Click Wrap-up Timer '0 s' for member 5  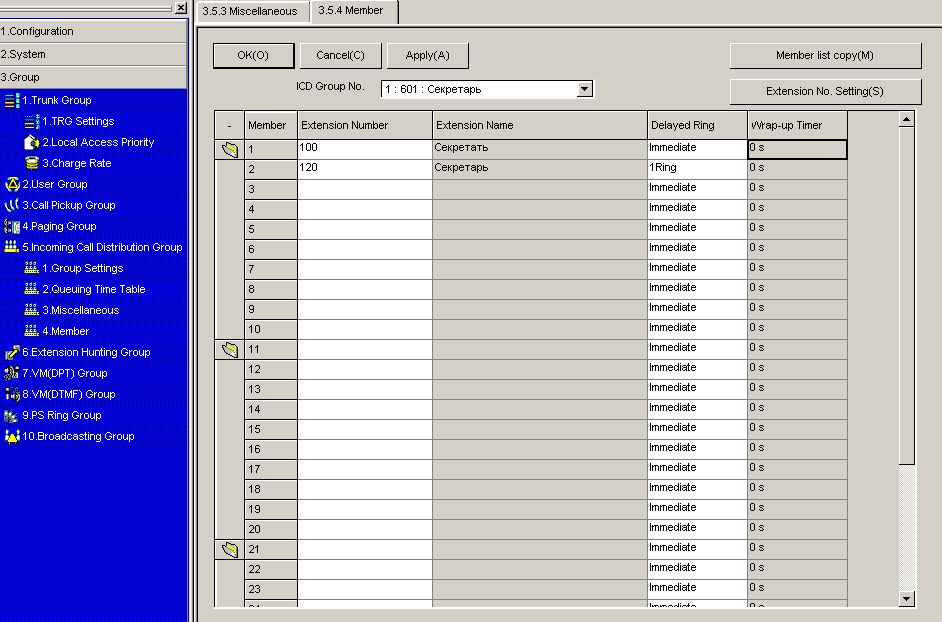pyautogui.click(x=797, y=229)
